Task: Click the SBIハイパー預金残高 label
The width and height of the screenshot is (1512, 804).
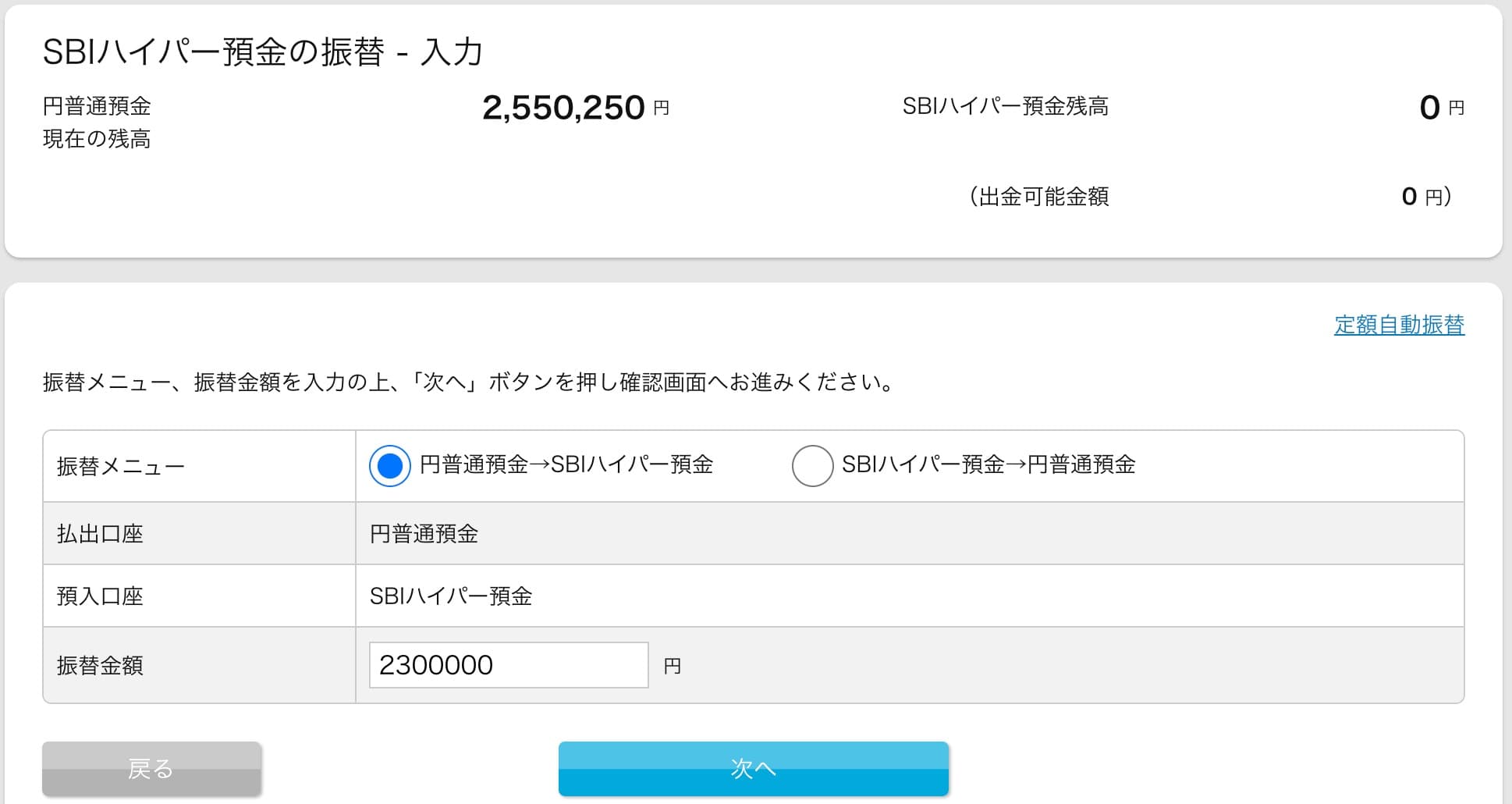Action: pos(1005,106)
